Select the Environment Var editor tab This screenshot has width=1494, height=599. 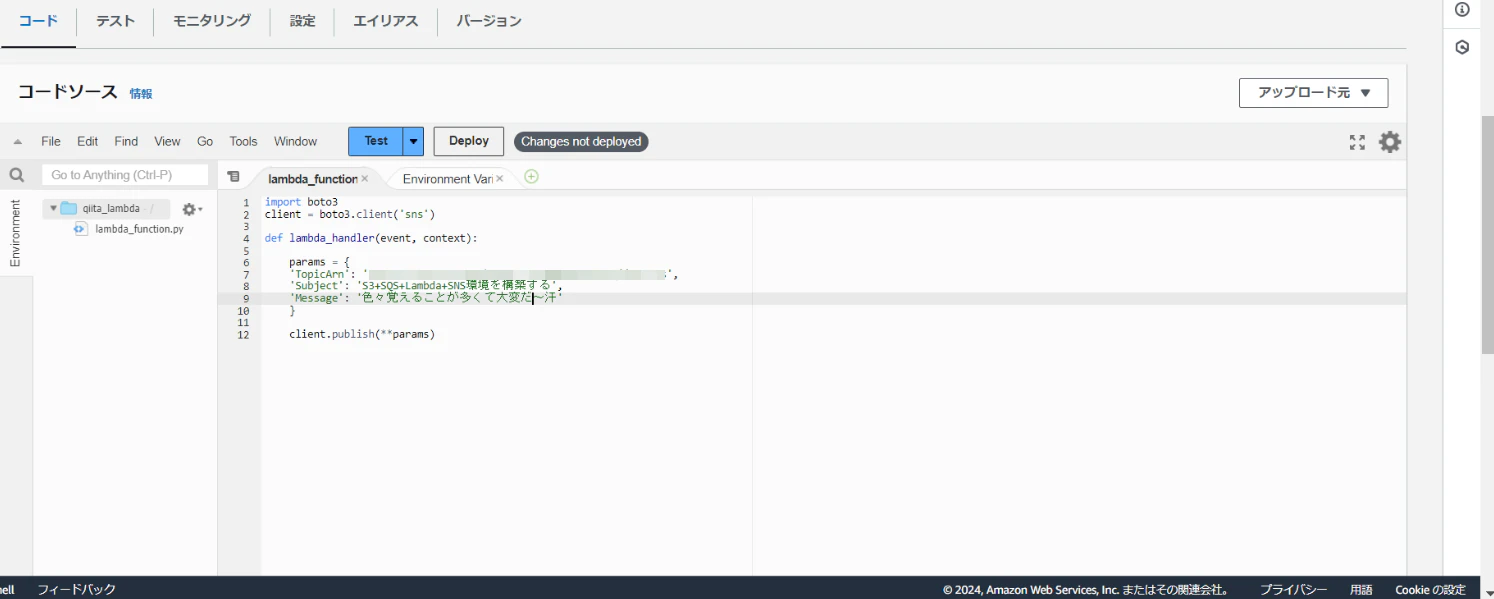pyautogui.click(x=447, y=178)
